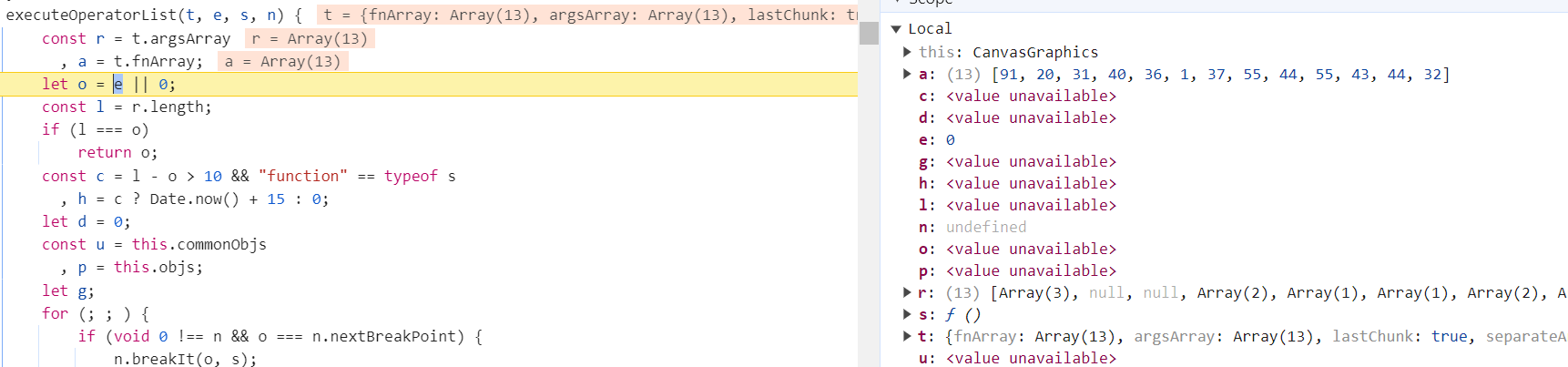Screen dimensions: 1568x367
Task: Expand the t object with fnArray
Action: (907, 336)
